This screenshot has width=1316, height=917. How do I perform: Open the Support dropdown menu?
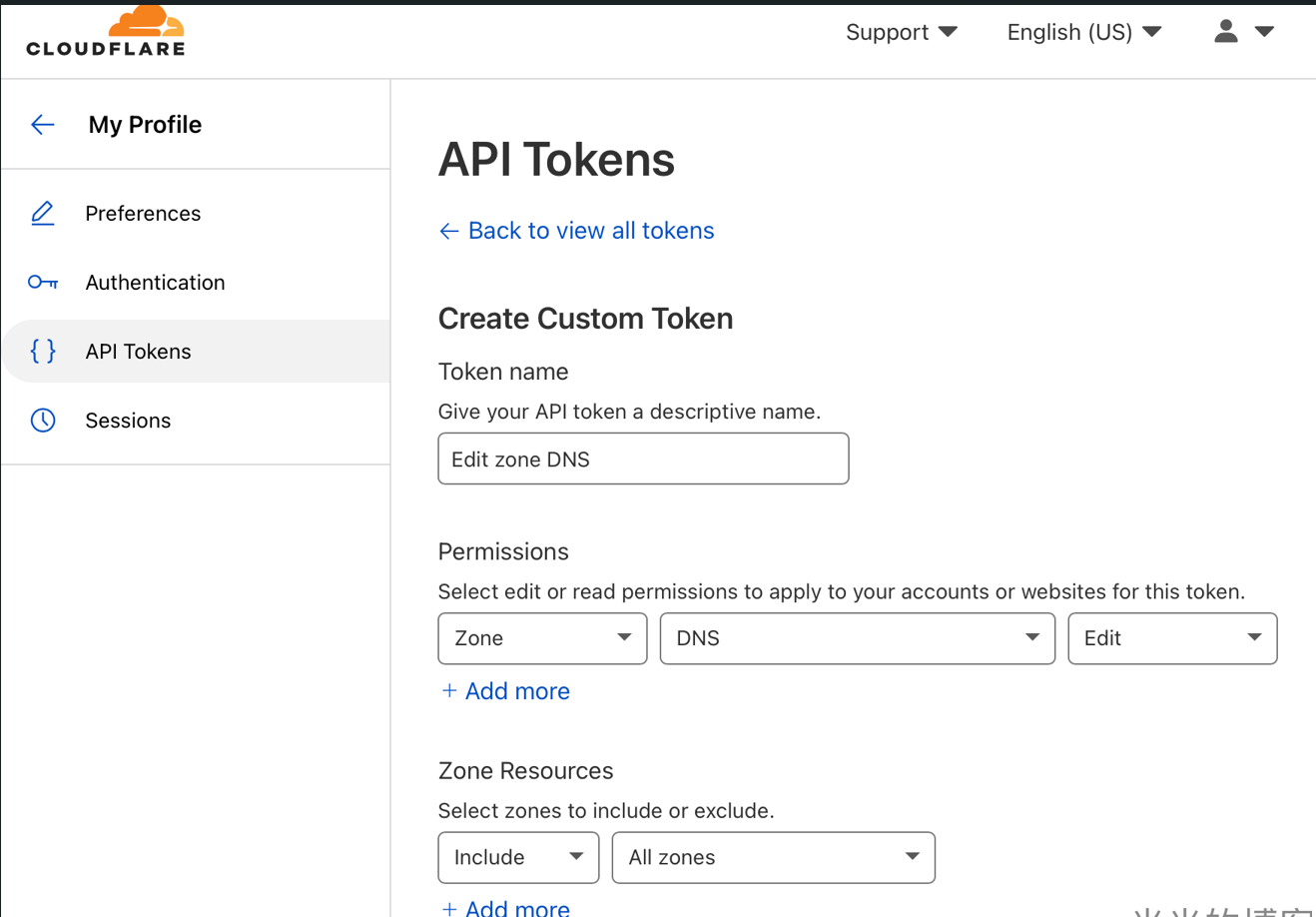901,32
